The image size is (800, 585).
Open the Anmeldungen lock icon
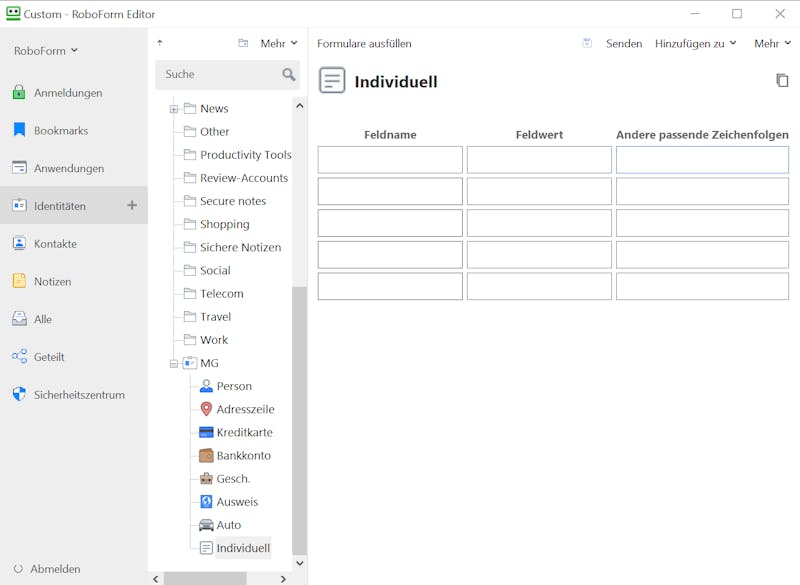[19, 92]
